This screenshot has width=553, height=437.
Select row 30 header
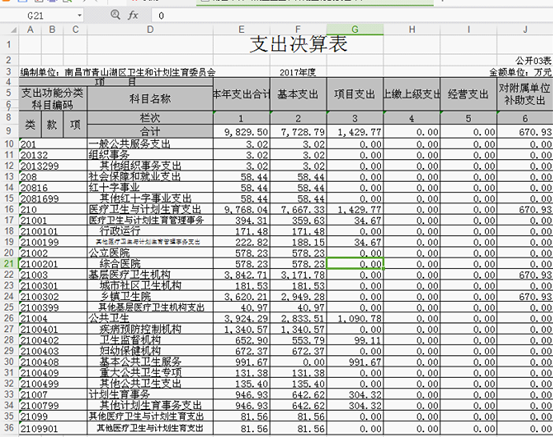point(9,362)
